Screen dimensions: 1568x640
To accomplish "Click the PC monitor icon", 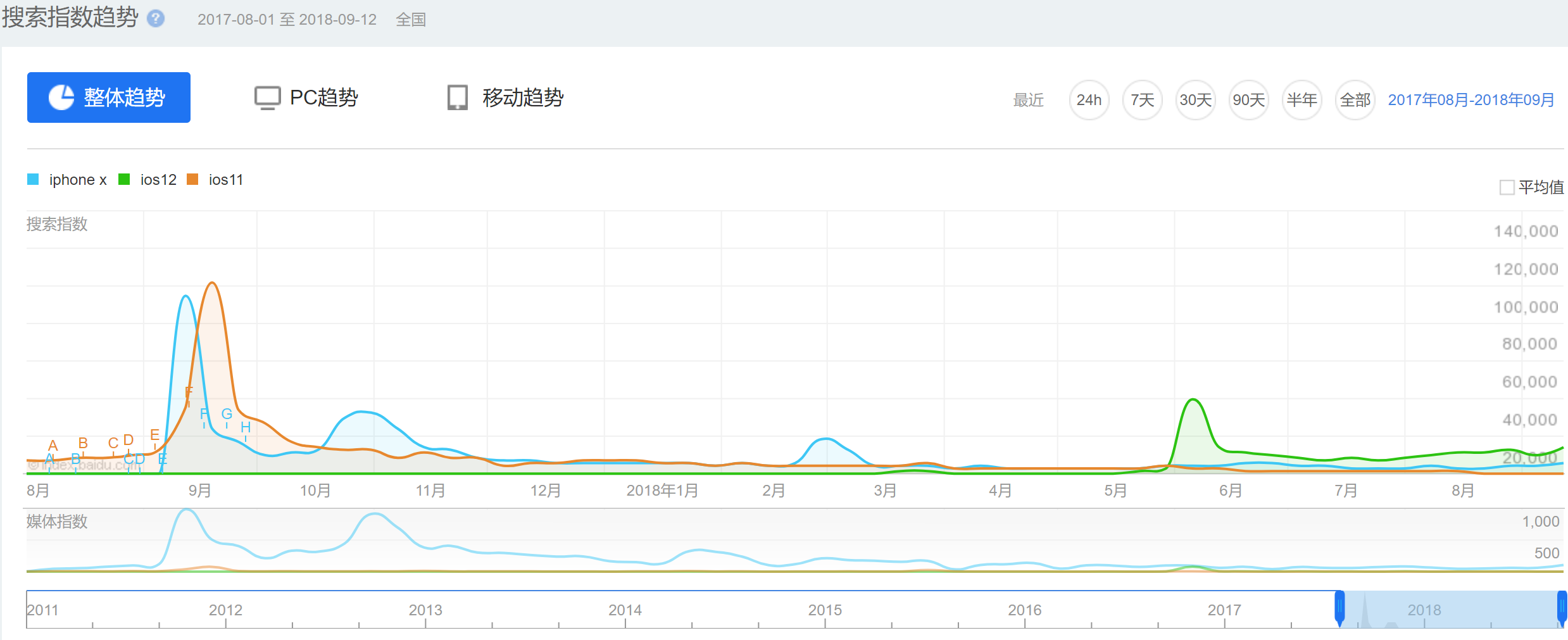I will pos(267,98).
